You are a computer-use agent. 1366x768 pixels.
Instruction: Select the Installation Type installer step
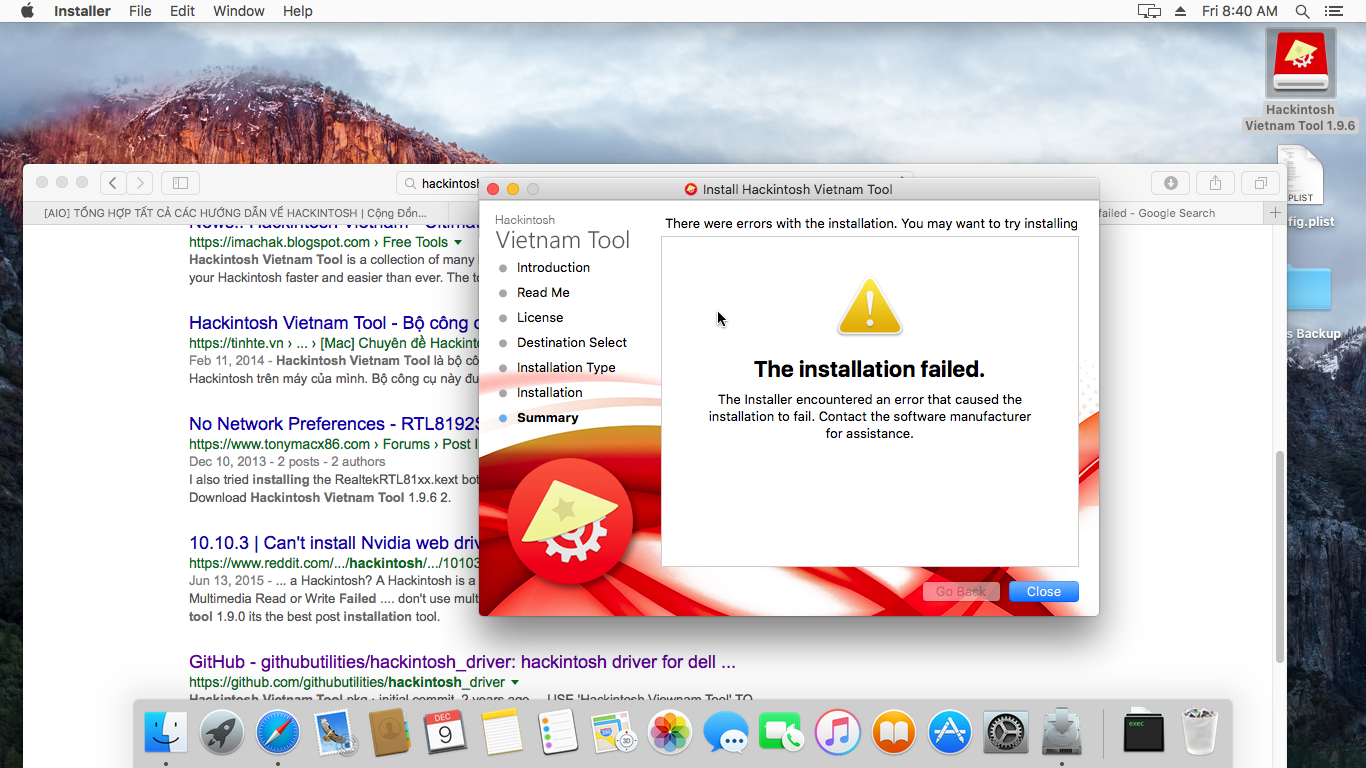pos(566,367)
